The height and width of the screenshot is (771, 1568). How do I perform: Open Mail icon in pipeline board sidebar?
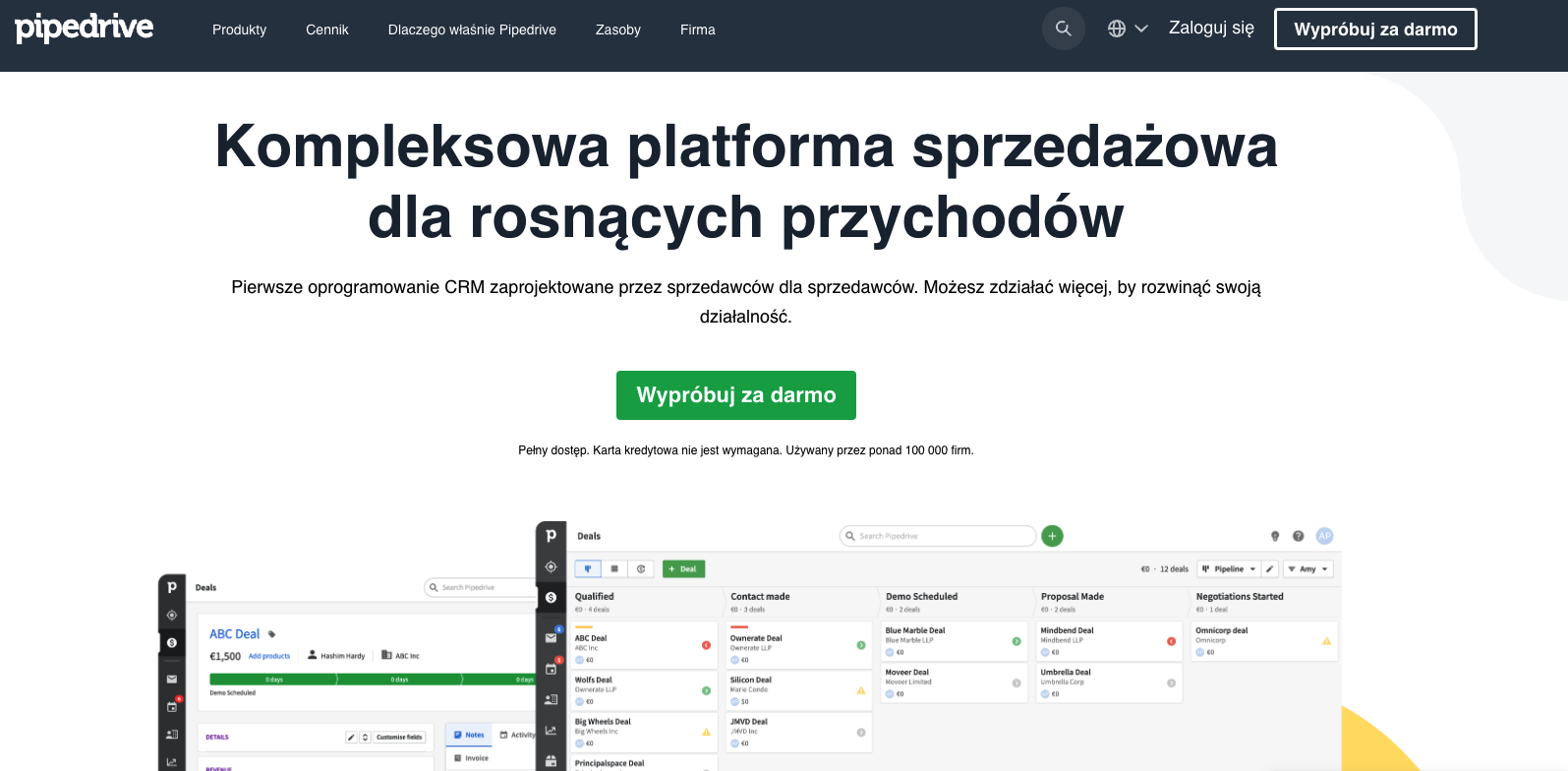pos(551,638)
